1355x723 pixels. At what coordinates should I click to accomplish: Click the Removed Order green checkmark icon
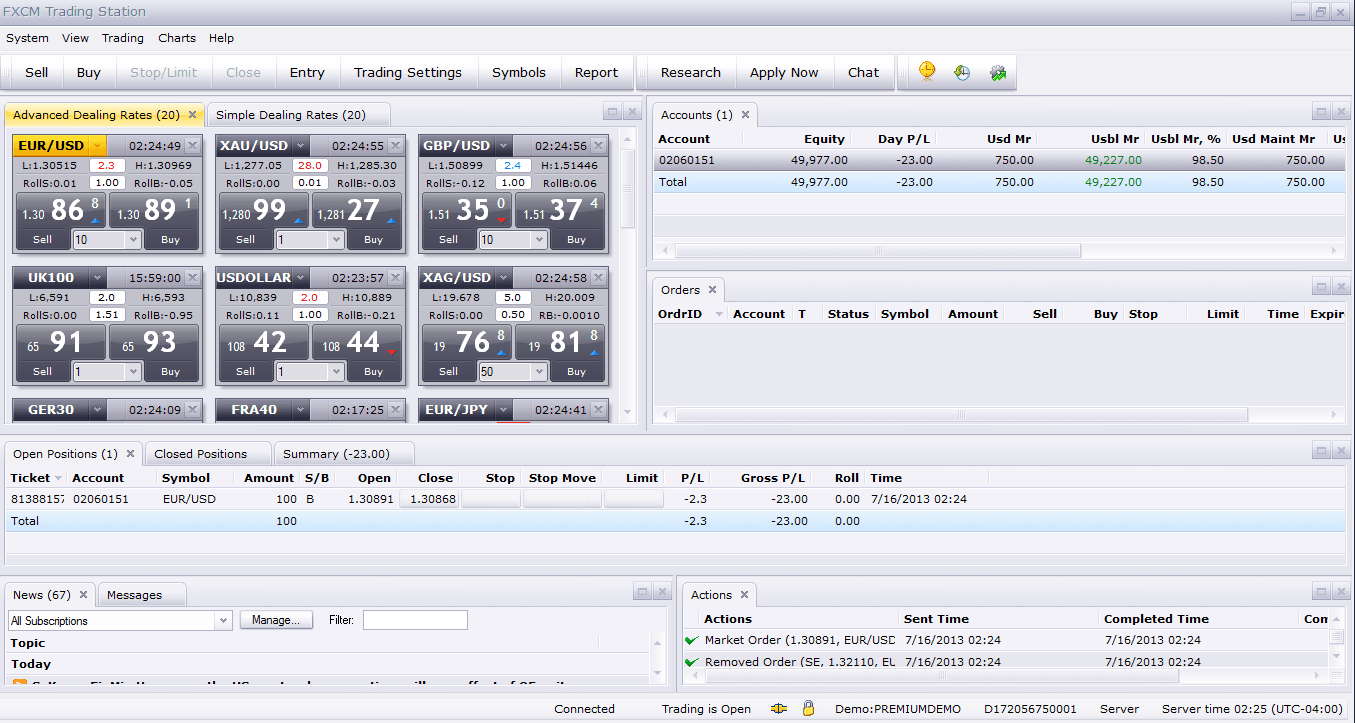click(691, 662)
